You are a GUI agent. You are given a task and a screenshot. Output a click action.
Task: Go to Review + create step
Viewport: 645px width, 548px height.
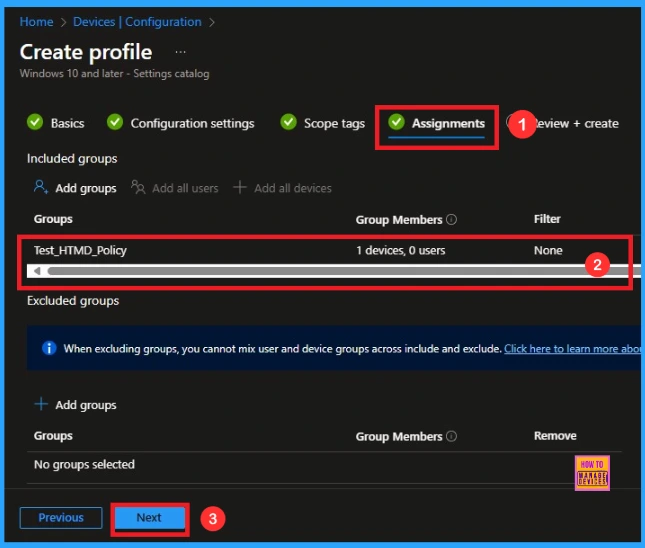[x=576, y=123]
